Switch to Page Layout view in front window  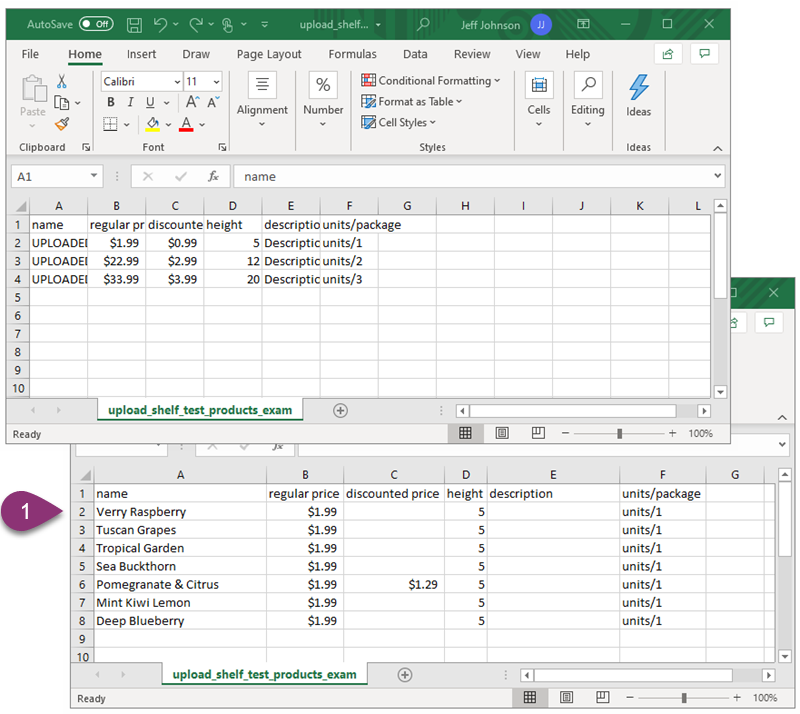[502, 433]
